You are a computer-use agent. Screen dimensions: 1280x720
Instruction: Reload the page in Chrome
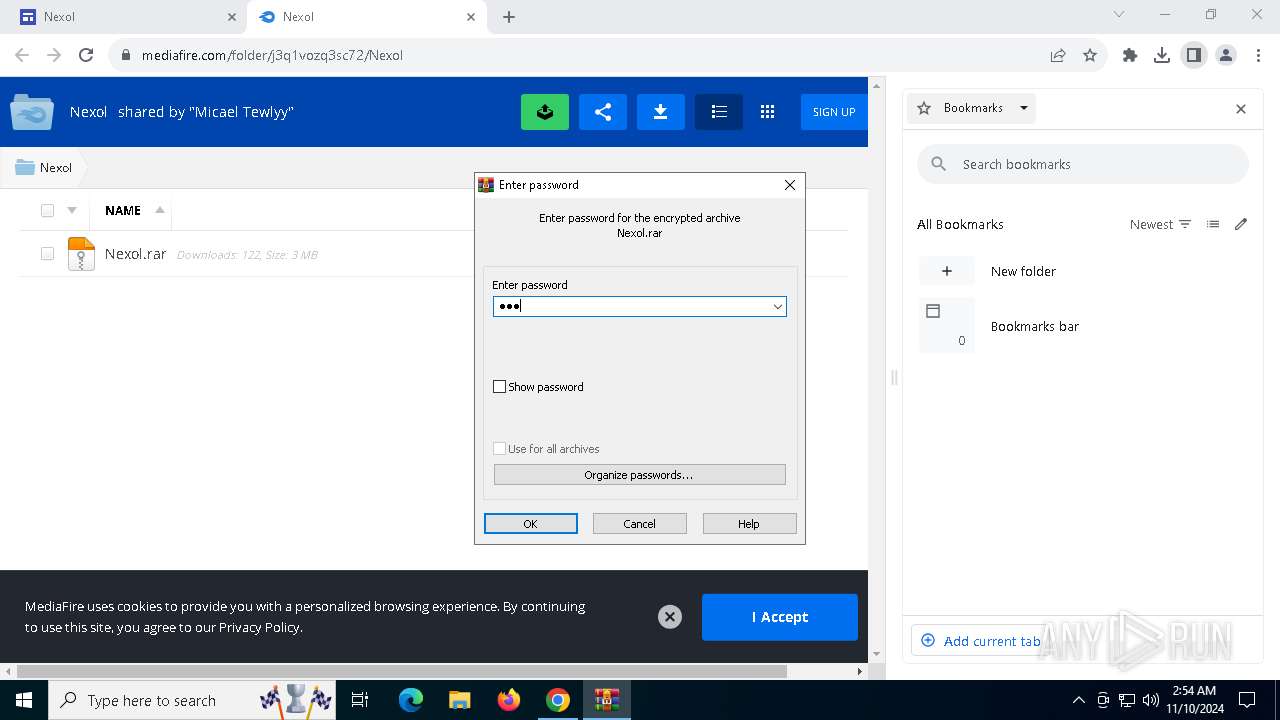click(86, 55)
